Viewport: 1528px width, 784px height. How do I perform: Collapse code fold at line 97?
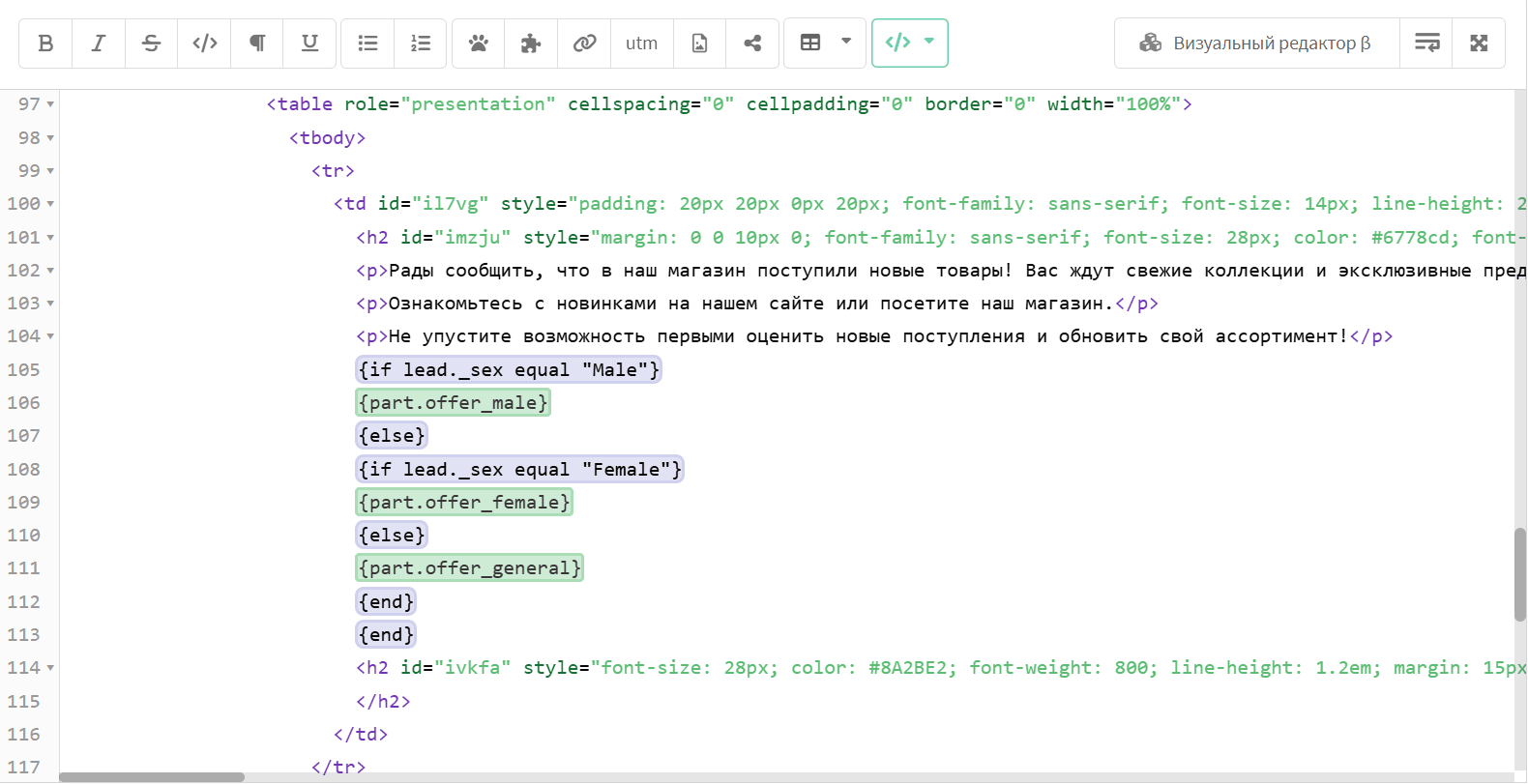coord(50,104)
